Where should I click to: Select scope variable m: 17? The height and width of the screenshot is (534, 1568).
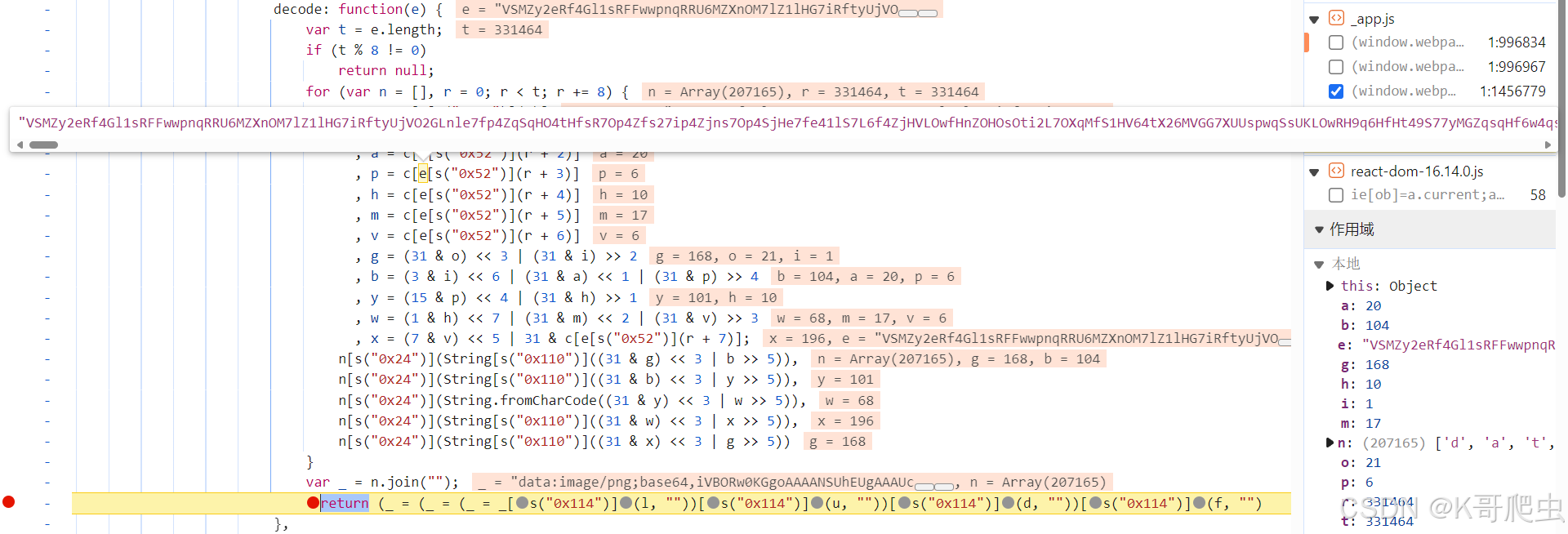point(1361,423)
